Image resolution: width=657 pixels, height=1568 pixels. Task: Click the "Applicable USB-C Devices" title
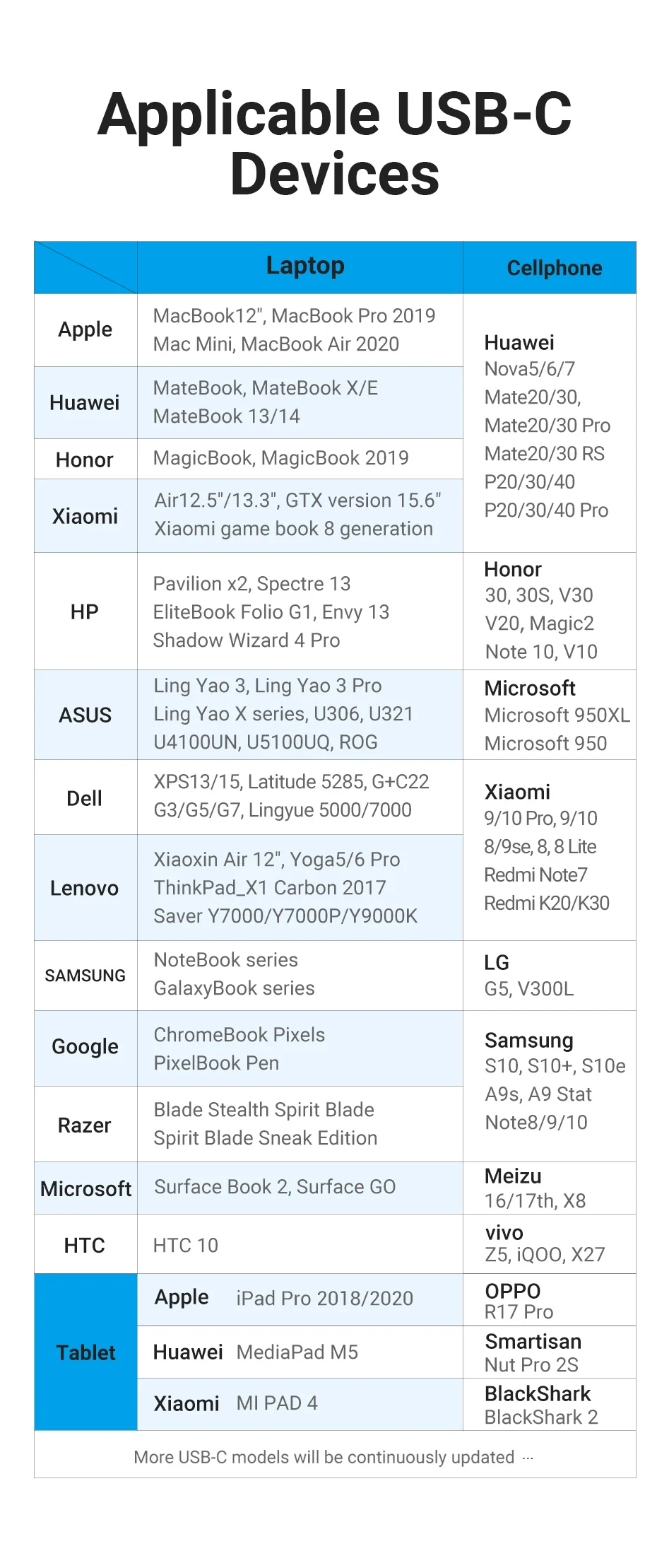pyautogui.click(x=334, y=144)
